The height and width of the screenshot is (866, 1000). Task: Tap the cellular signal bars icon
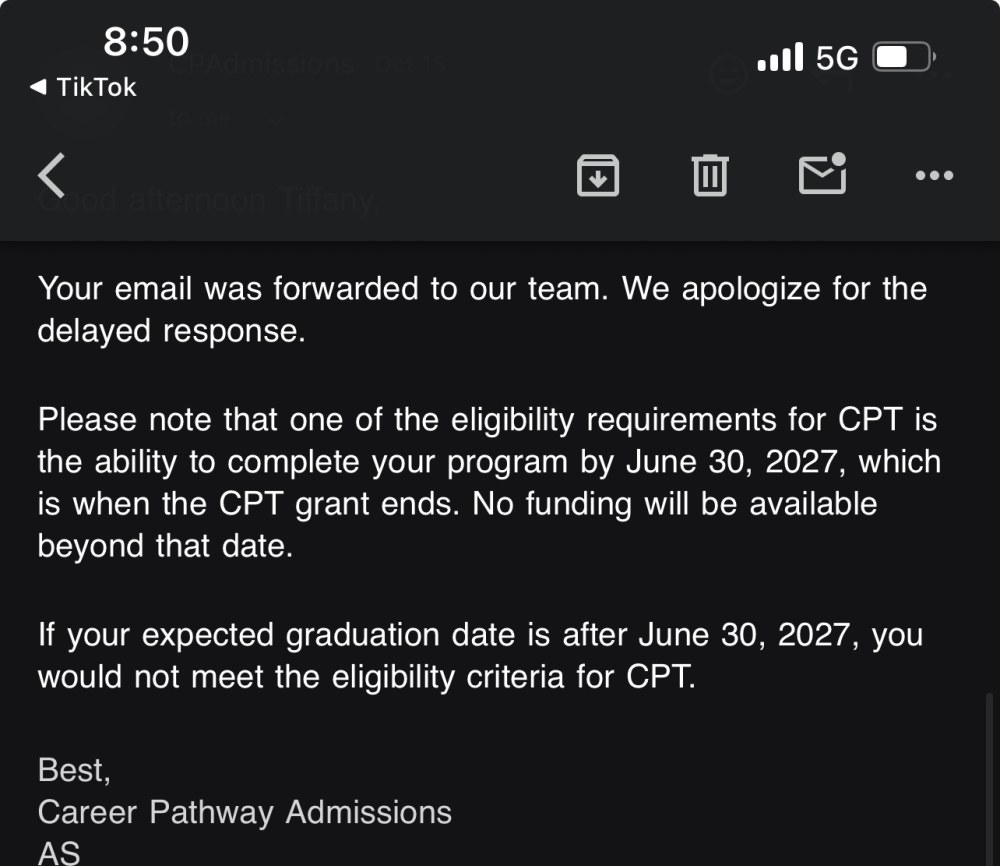coord(780,57)
